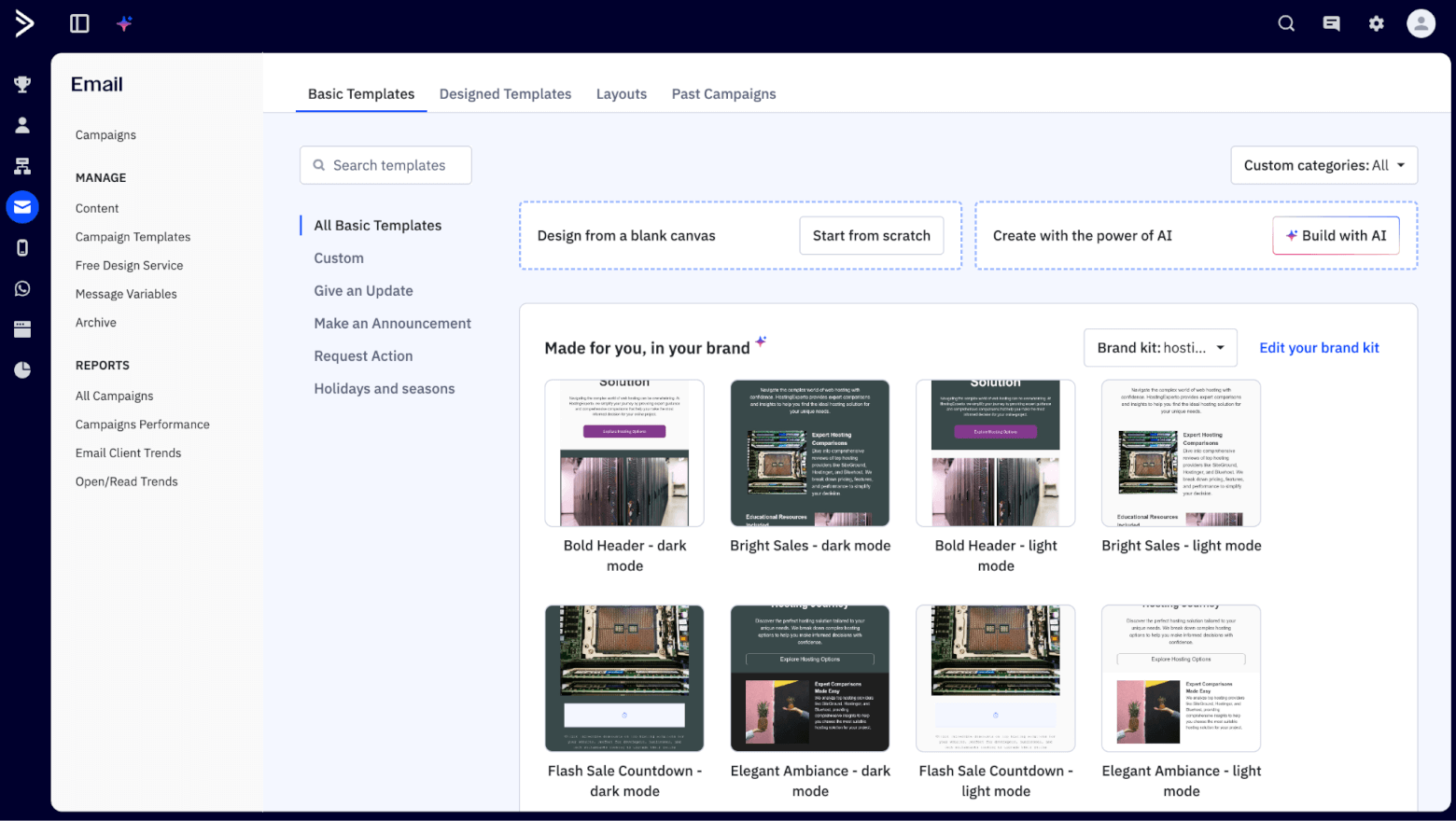Open the Past Campaigns tab
Viewport: 1456px width, 821px height.
pos(723,93)
